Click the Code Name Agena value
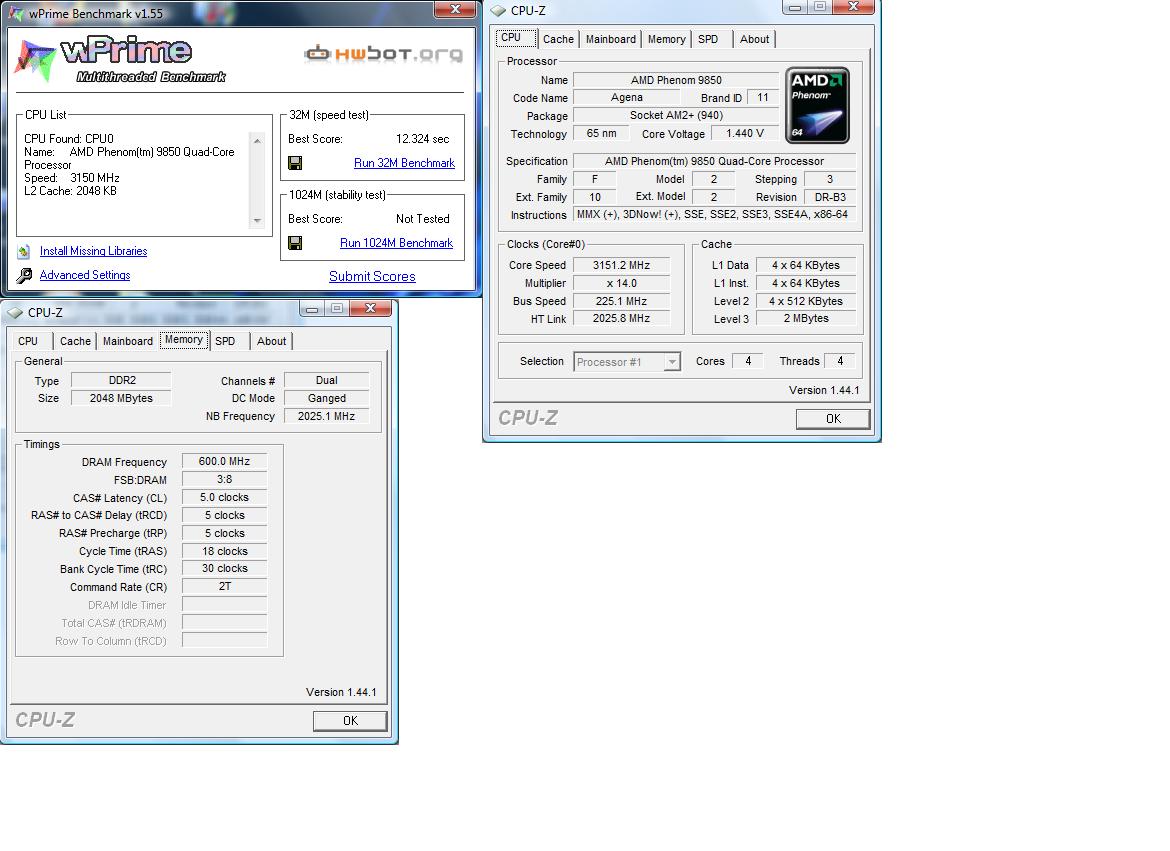Image resolution: width=1170 pixels, height=851 pixels. click(626, 98)
